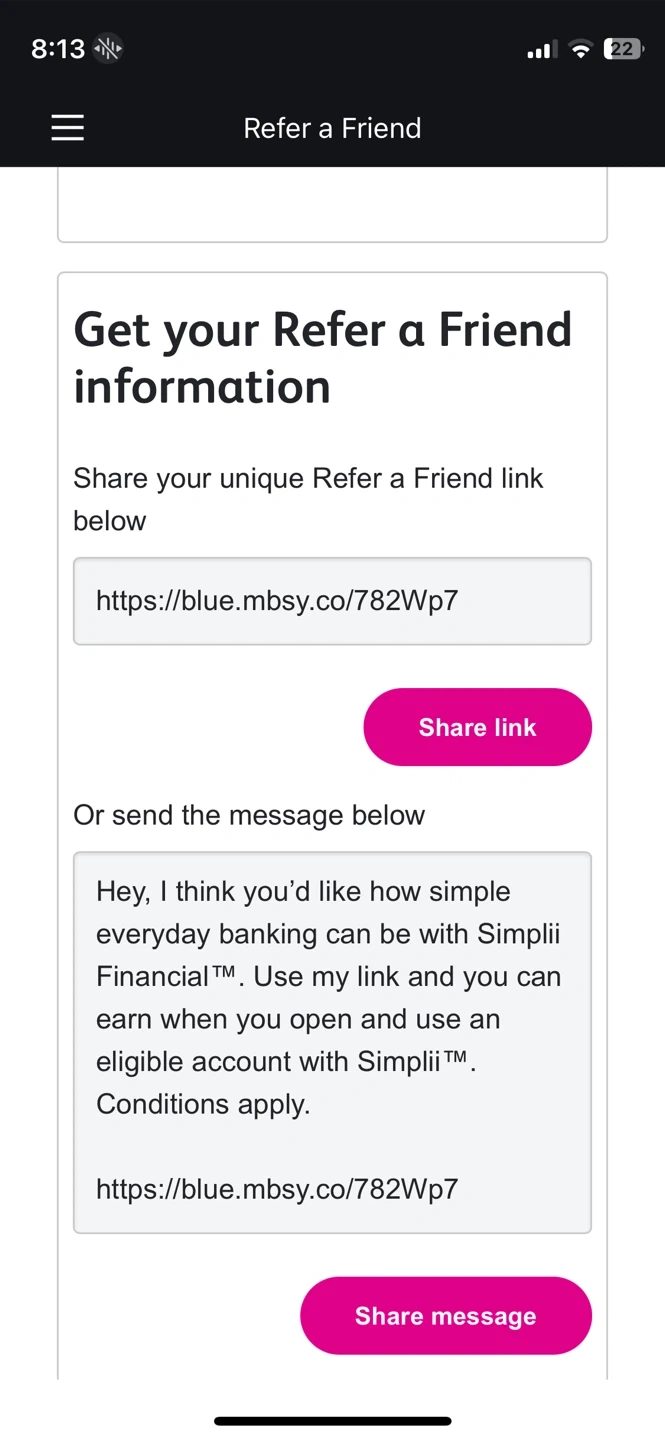This screenshot has height=1440, width=665.
Task: Tap the audio waveform icon beside the clock
Action: pyautogui.click(x=107, y=49)
